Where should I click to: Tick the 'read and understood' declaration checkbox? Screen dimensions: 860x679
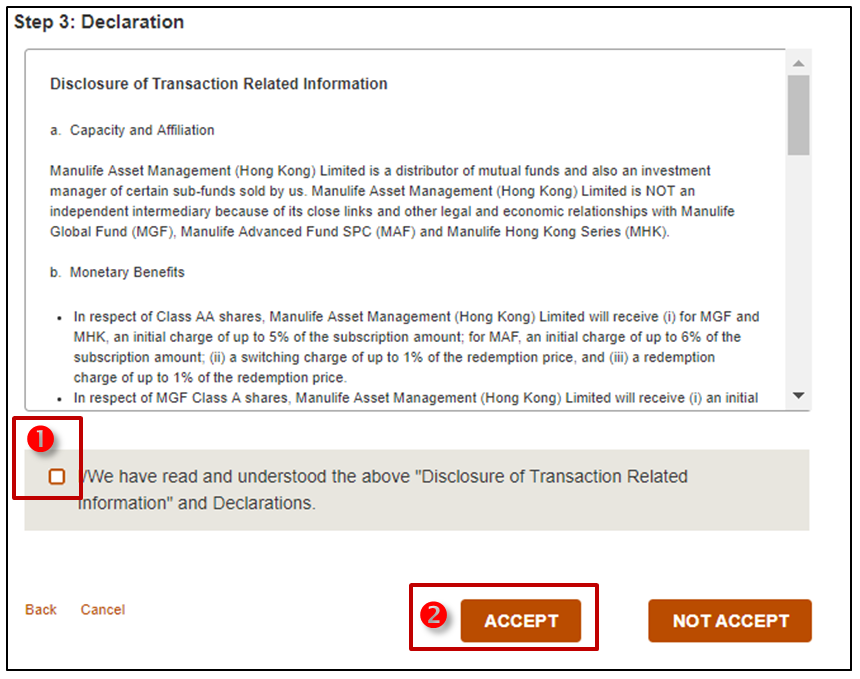[57, 477]
